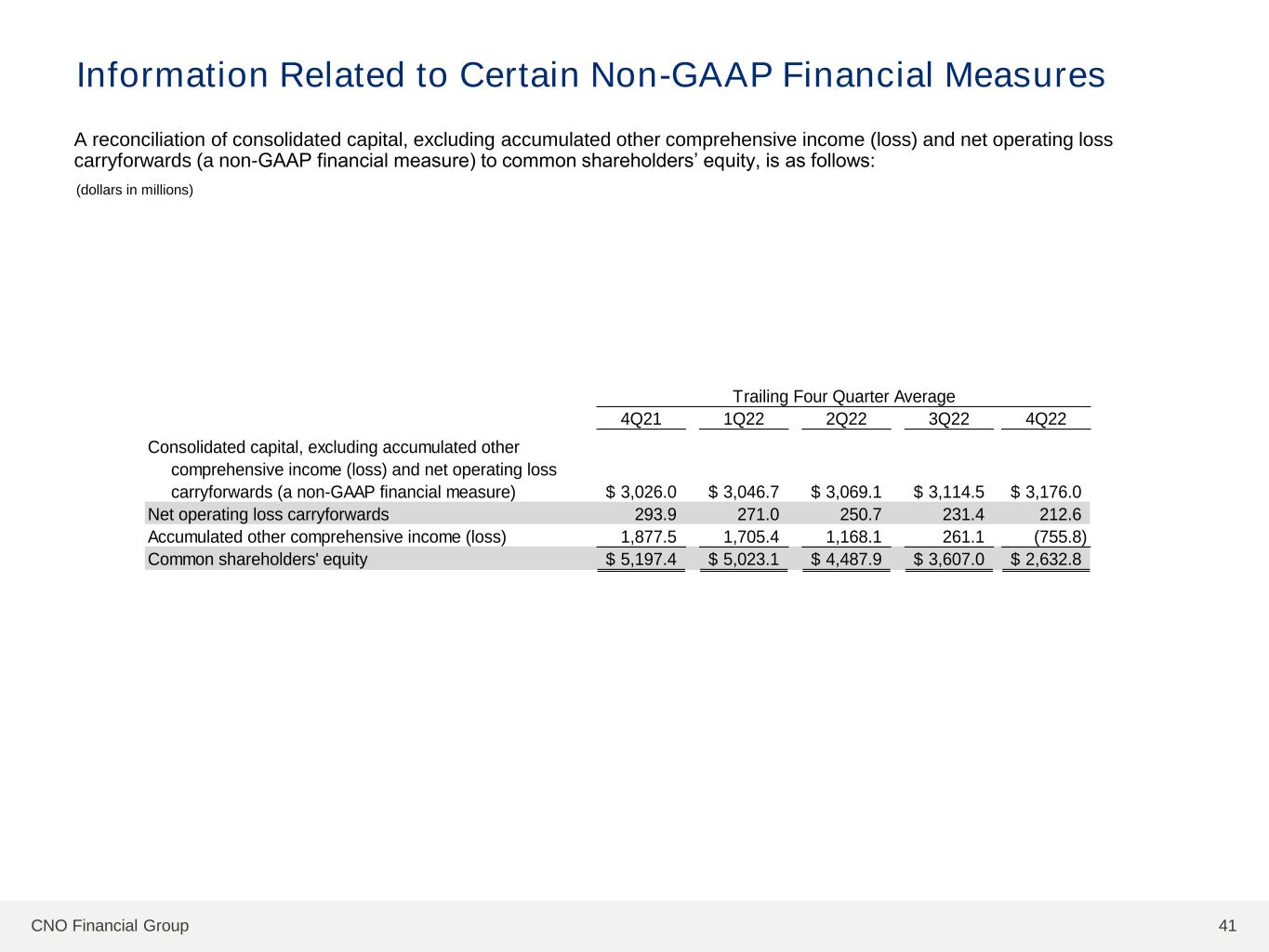
Task: Select the 2Q22 column header
Action: (846, 419)
